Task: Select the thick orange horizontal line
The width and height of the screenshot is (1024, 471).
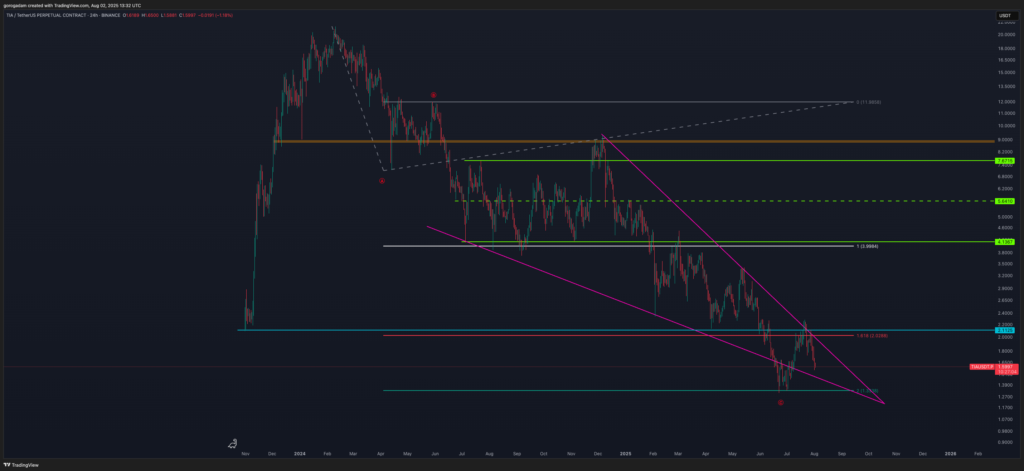Action: [600, 142]
